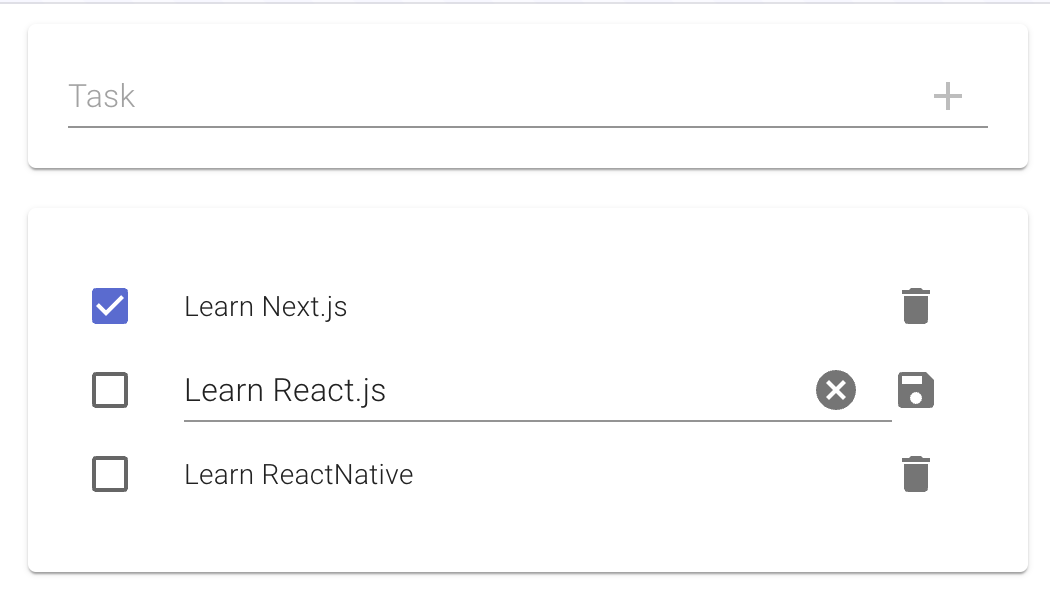The width and height of the screenshot is (1050, 600).
Task: Click the trash icon beside Learn Next.js
Action: click(x=916, y=307)
